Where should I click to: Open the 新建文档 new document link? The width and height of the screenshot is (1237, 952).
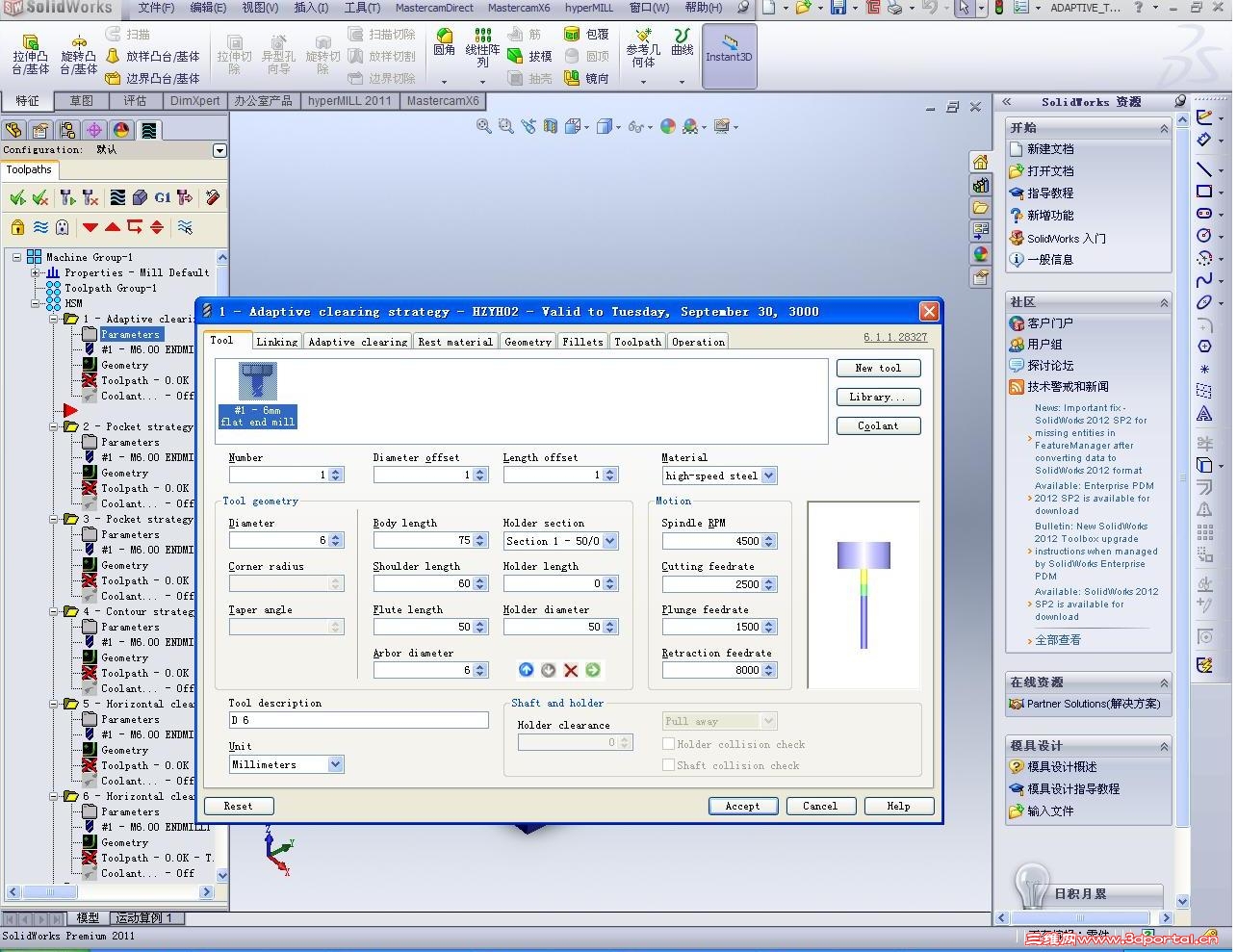tap(1042, 148)
